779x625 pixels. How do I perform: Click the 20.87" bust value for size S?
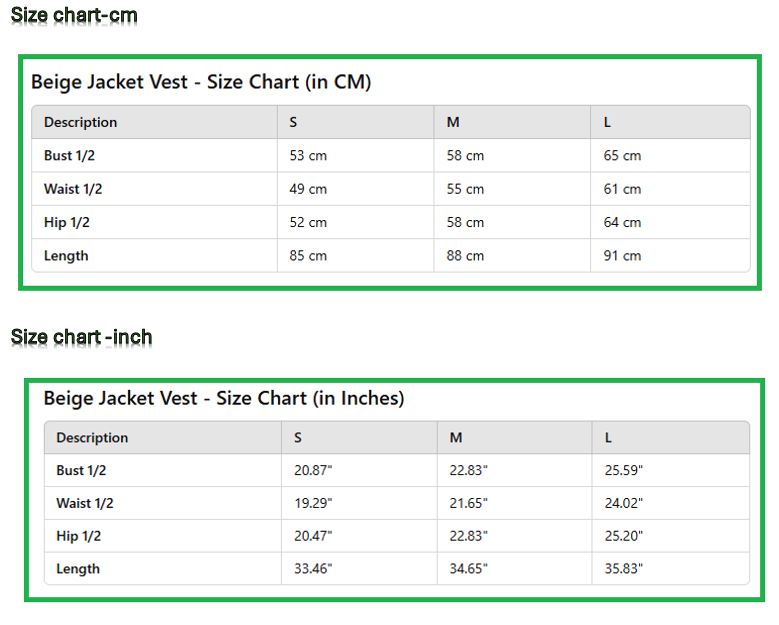click(x=313, y=470)
